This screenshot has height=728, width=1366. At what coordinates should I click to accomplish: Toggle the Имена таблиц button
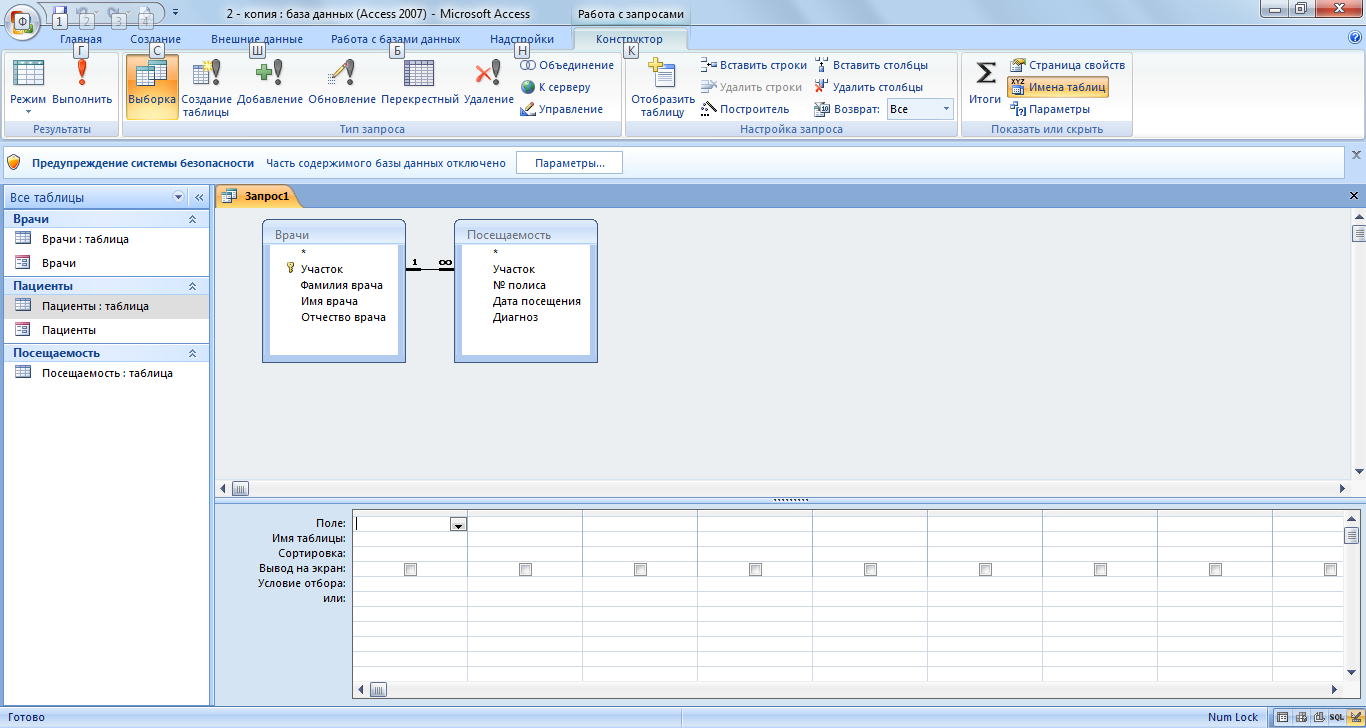point(1058,87)
